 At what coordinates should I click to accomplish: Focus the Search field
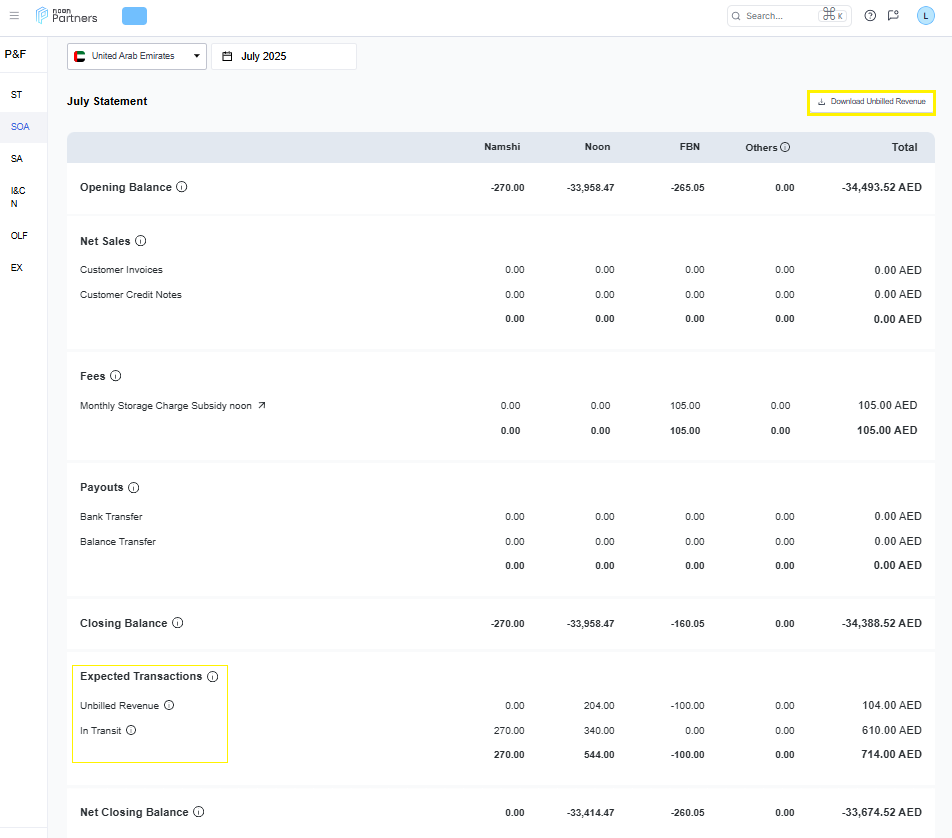pyautogui.click(x=789, y=16)
